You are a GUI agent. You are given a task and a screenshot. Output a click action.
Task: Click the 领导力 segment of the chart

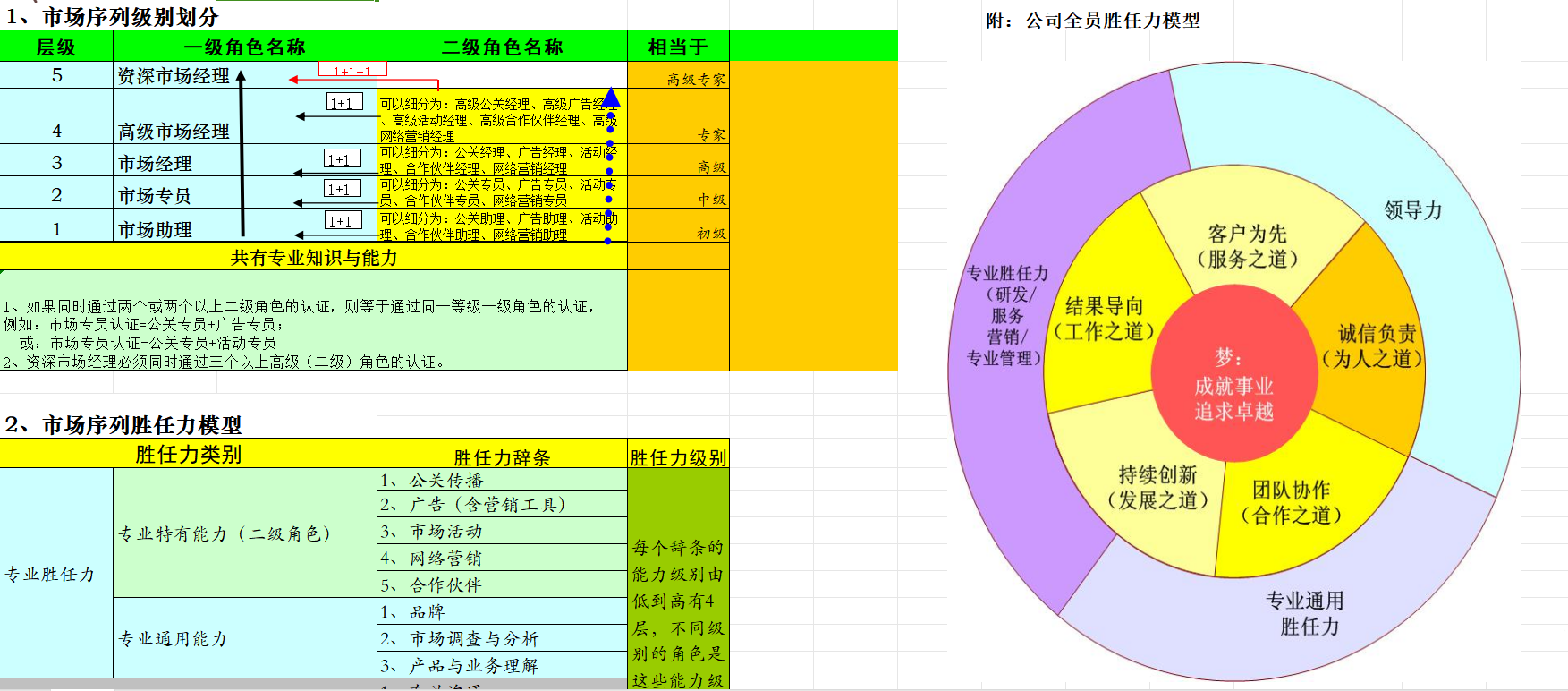click(1413, 210)
